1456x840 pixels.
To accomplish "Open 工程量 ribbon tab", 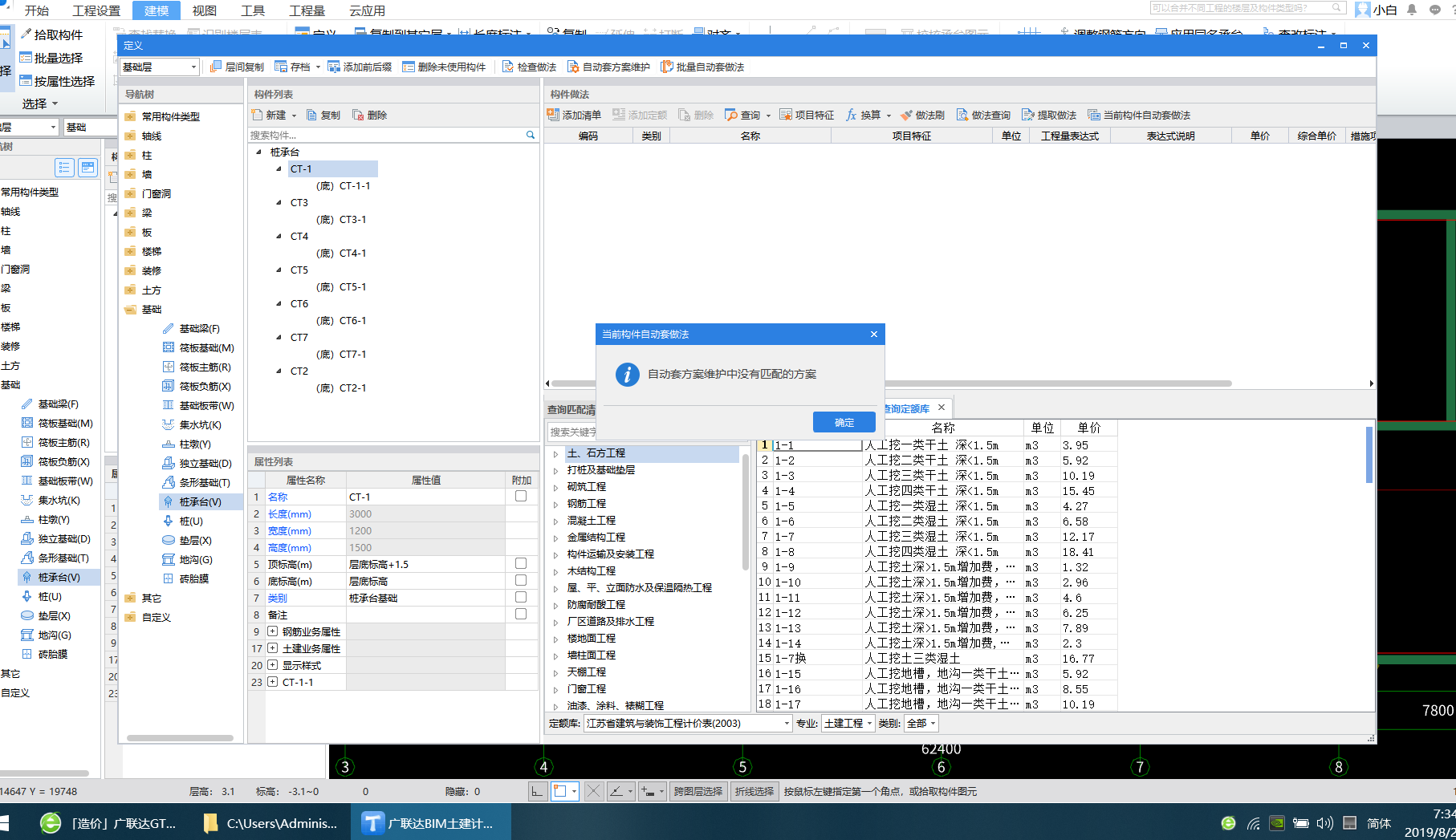I will tap(307, 10).
